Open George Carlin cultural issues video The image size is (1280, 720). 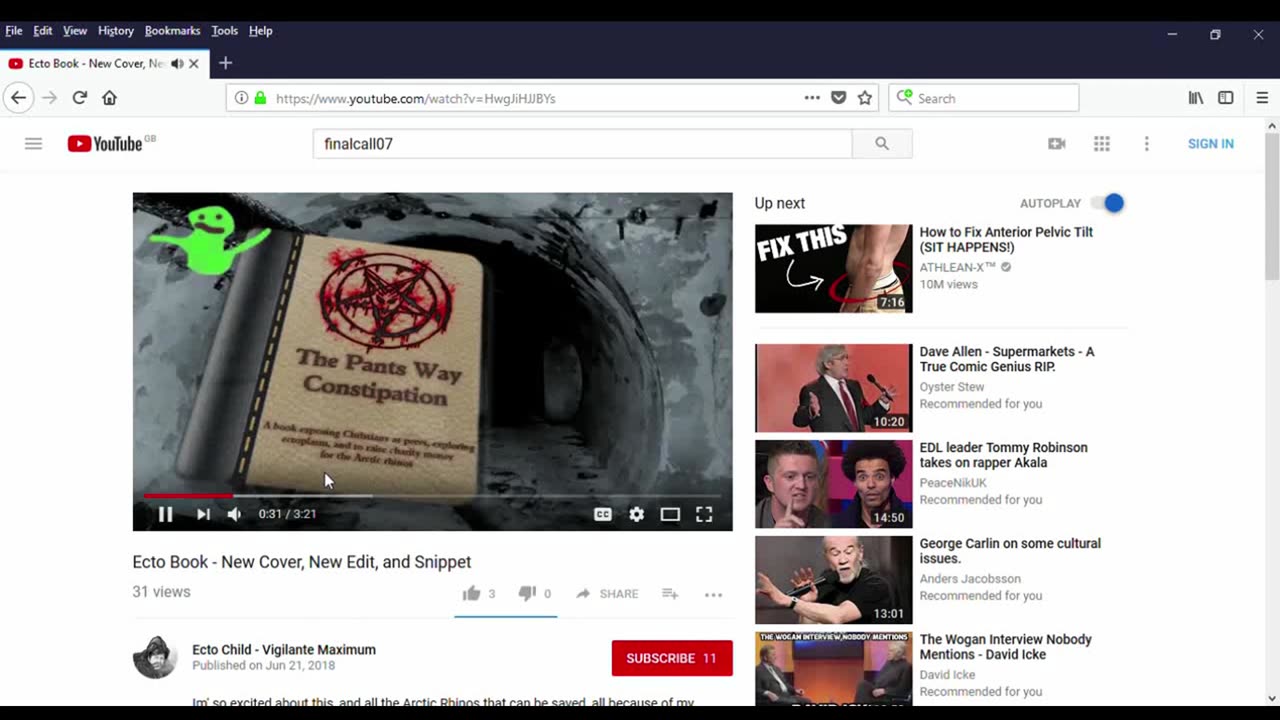(1010, 551)
